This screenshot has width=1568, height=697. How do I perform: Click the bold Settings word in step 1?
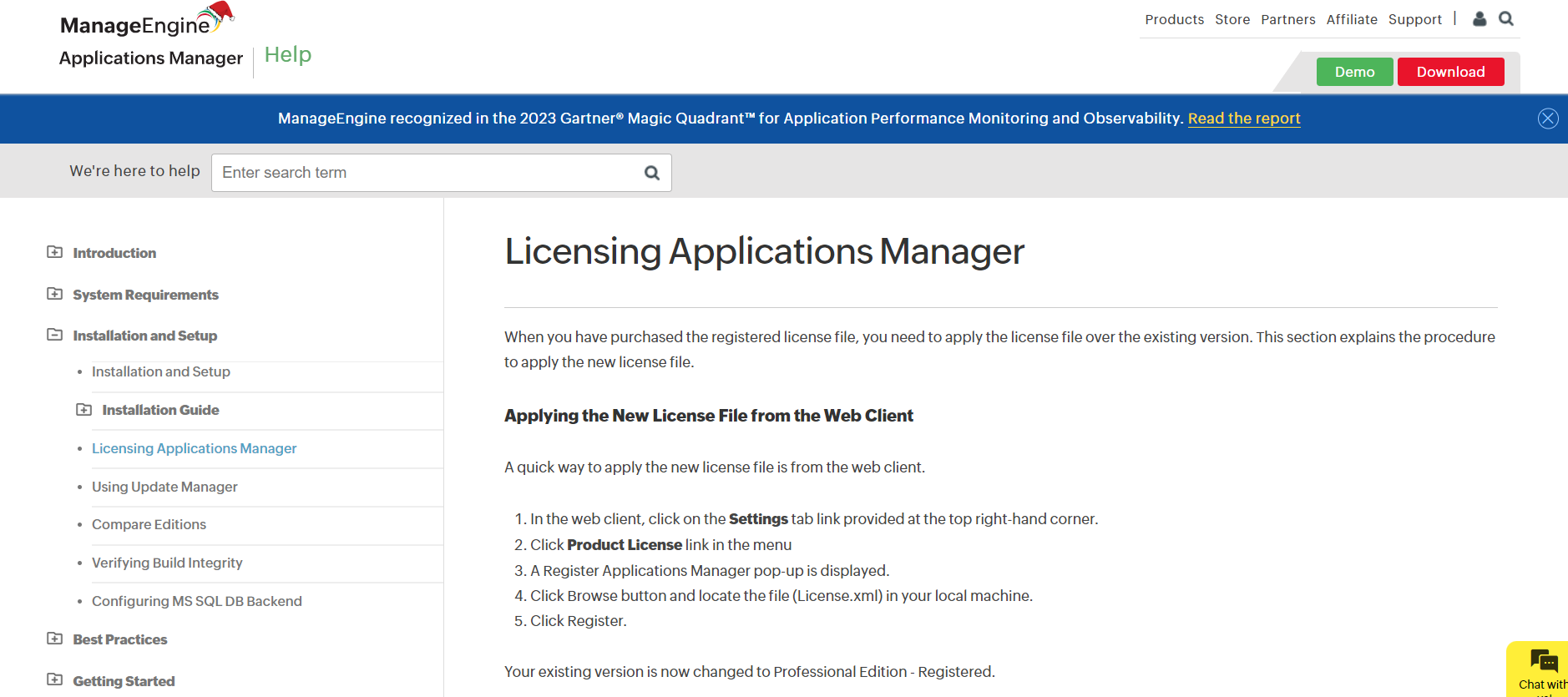758,519
